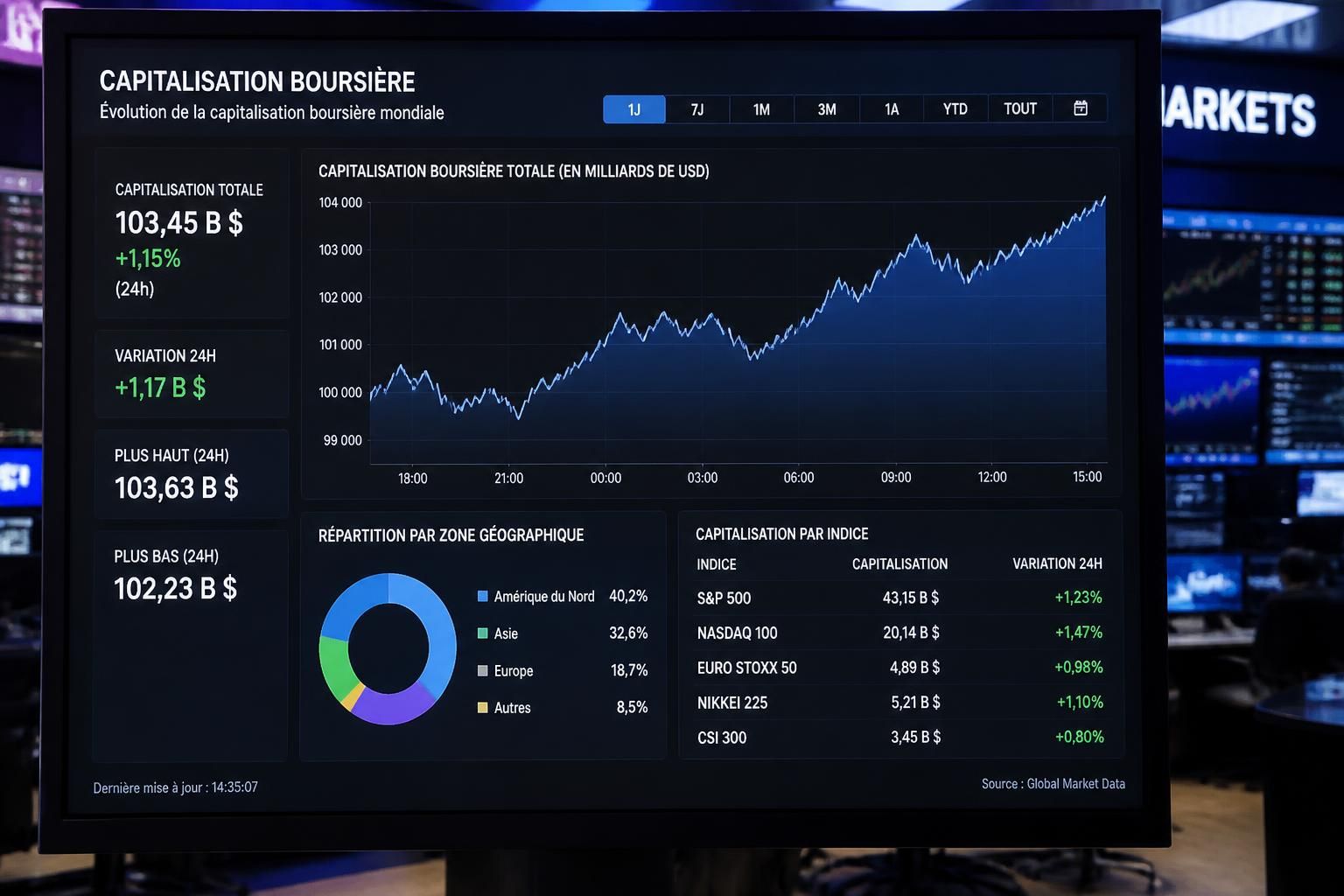Click the donut chart of geographic distribution
Viewport: 1344px width, 896px height.
click(388, 648)
